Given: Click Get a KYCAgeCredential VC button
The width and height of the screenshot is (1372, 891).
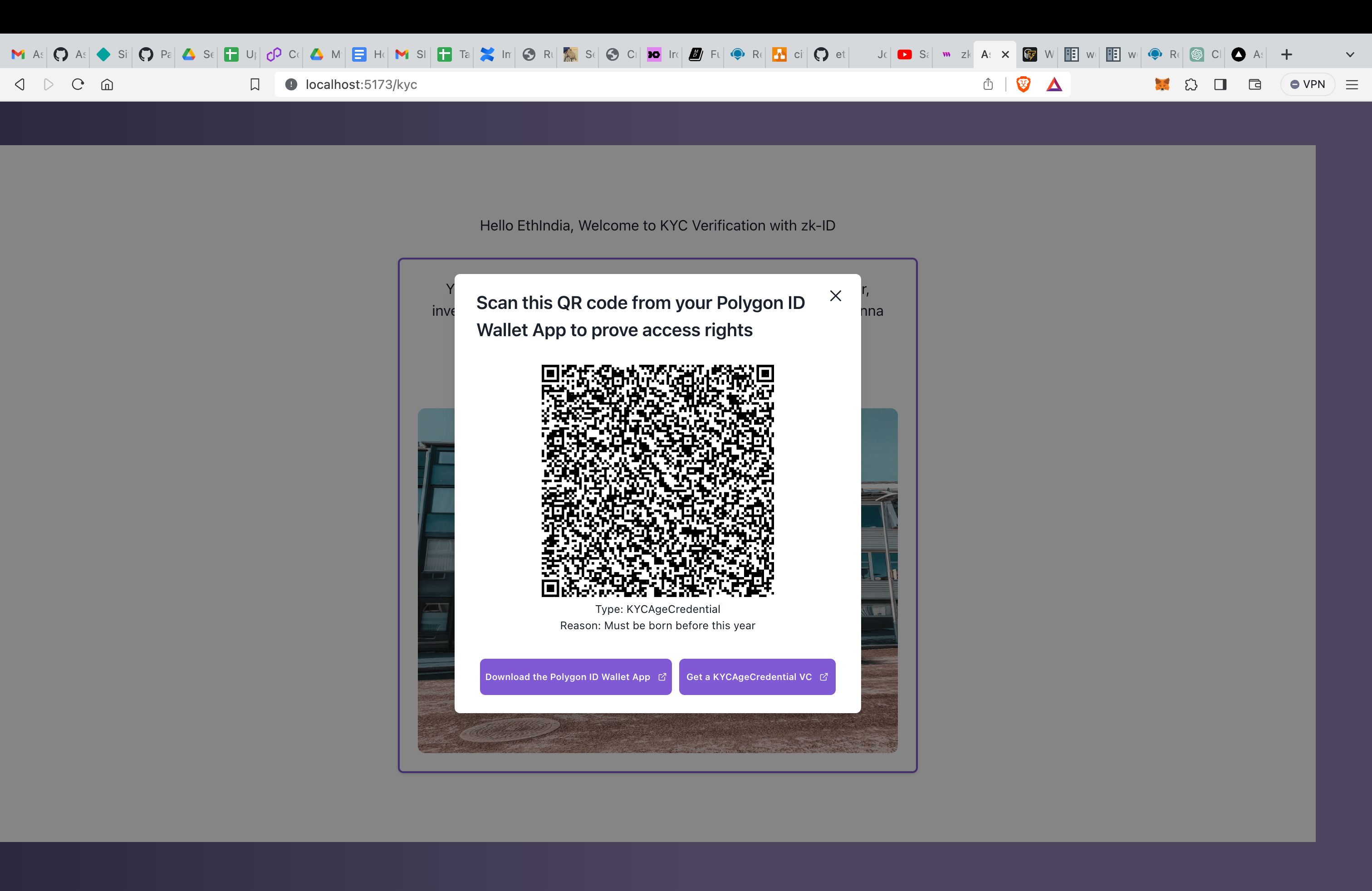Looking at the screenshot, I should pyautogui.click(x=757, y=676).
